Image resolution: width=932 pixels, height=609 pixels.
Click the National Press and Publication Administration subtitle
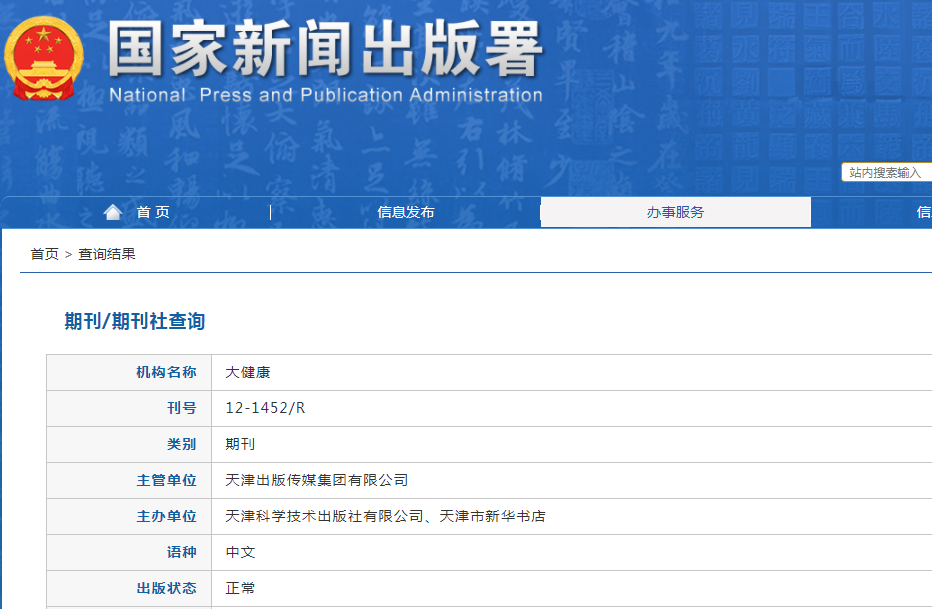(x=325, y=96)
